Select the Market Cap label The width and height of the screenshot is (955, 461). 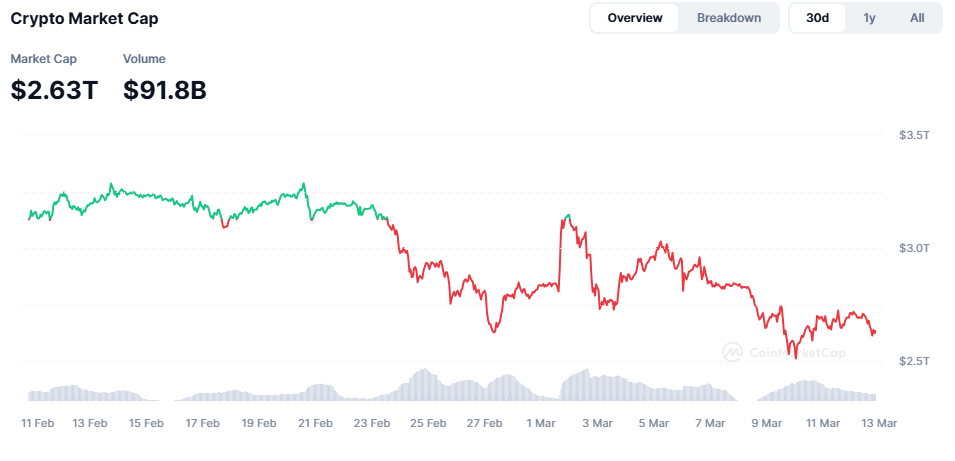coord(43,59)
